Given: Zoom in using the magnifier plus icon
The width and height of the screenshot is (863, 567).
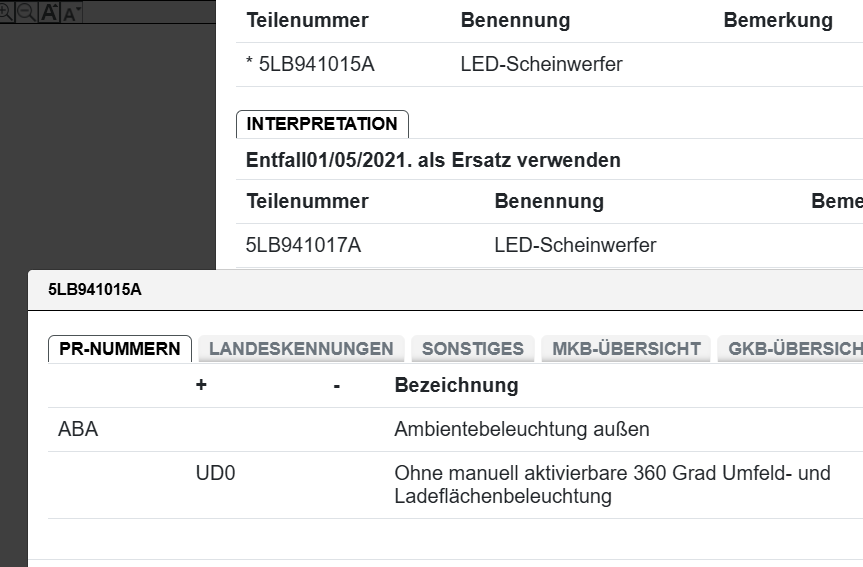Looking at the screenshot, I should coord(5,12).
